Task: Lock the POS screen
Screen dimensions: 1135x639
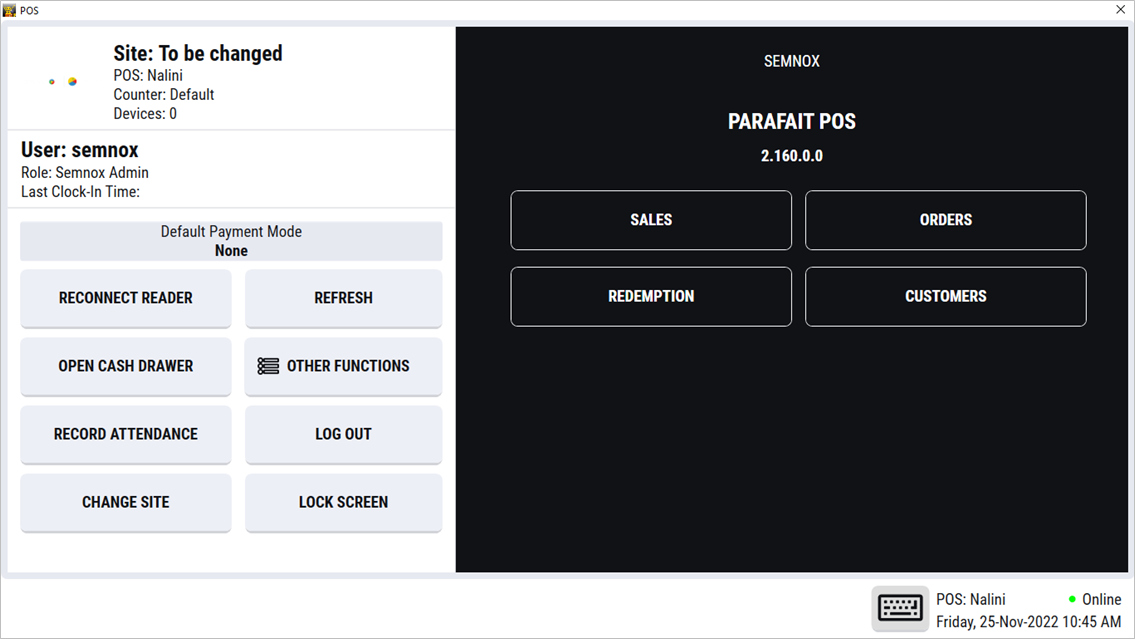Action: point(343,502)
